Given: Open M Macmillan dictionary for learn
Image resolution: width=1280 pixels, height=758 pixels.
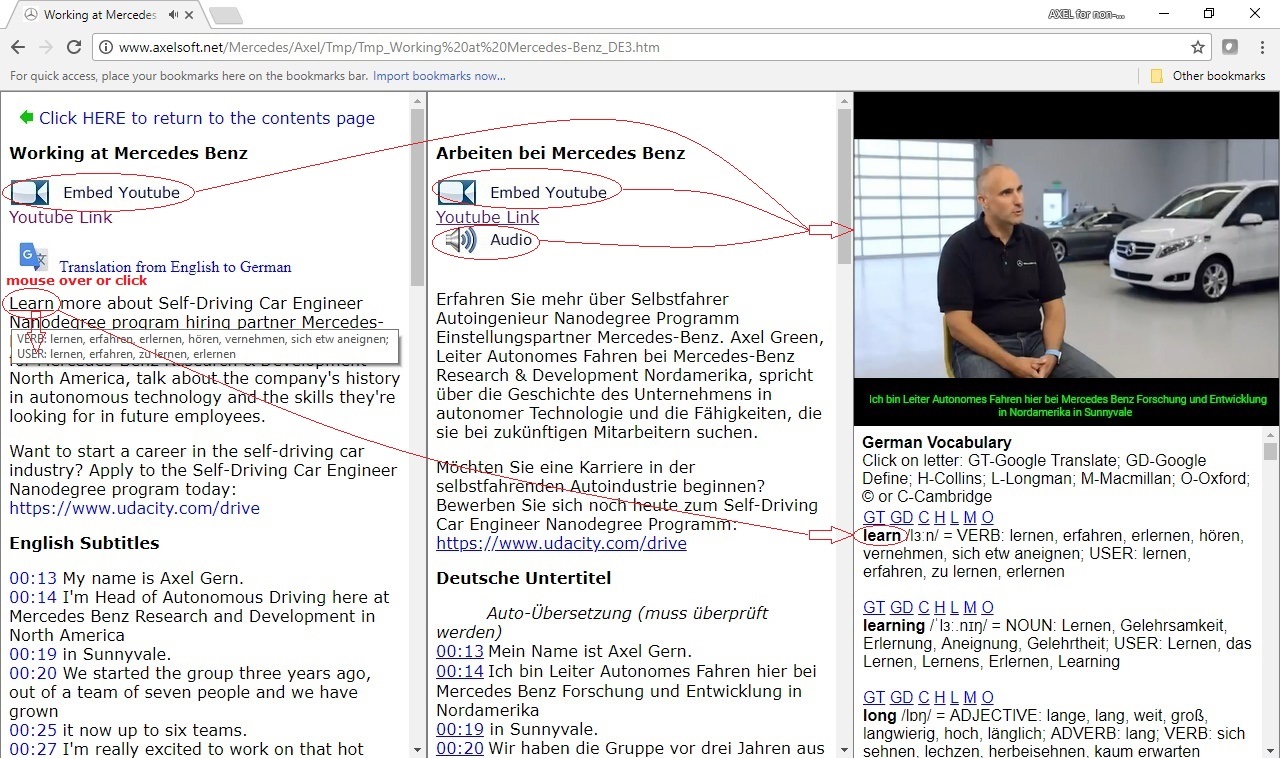Looking at the screenshot, I should click(970, 517).
